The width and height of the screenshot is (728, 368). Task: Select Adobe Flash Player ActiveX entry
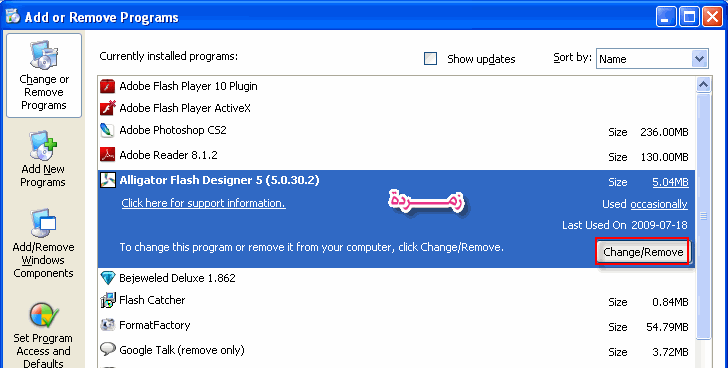tap(396, 108)
